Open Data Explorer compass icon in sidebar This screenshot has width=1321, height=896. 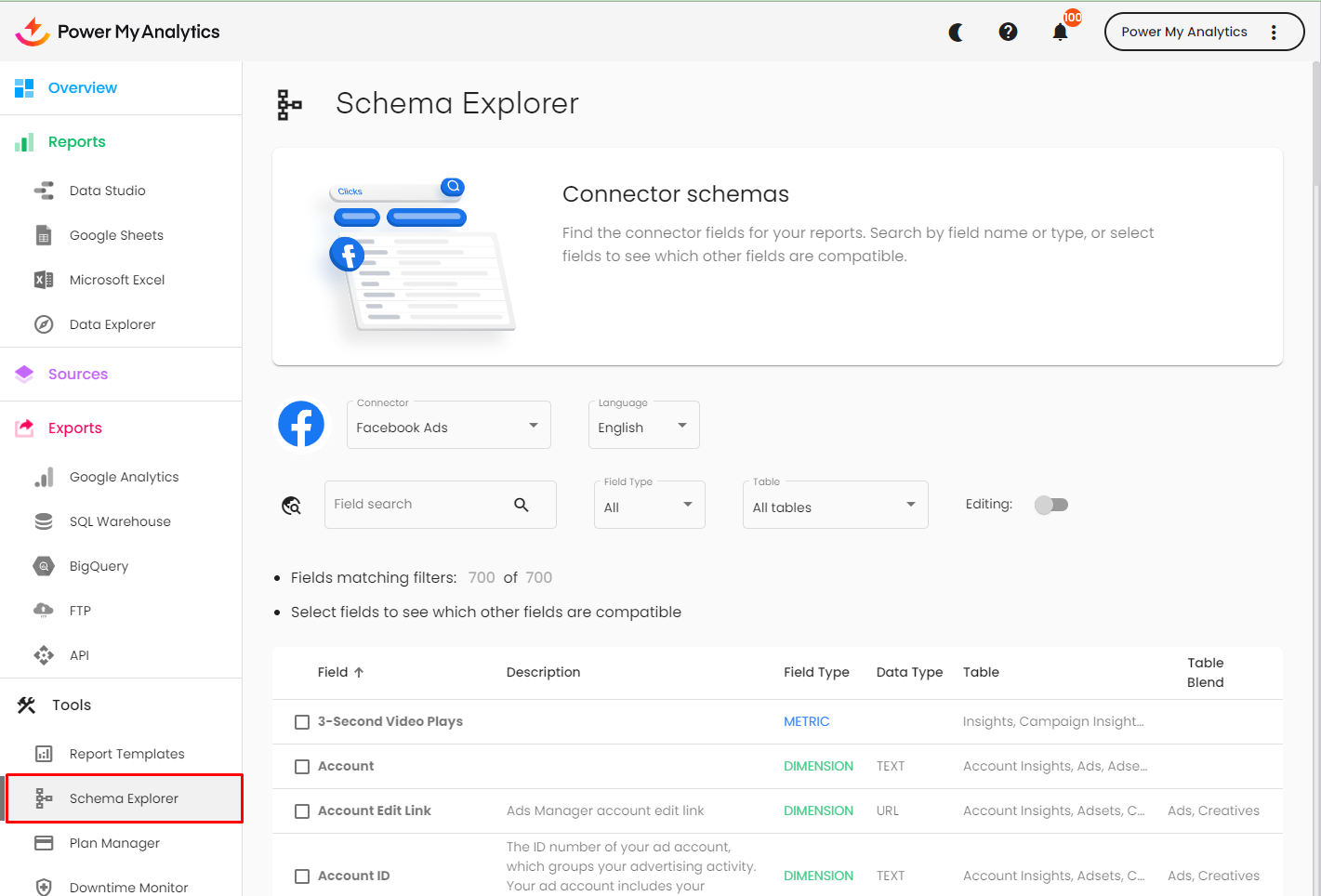(44, 324)
